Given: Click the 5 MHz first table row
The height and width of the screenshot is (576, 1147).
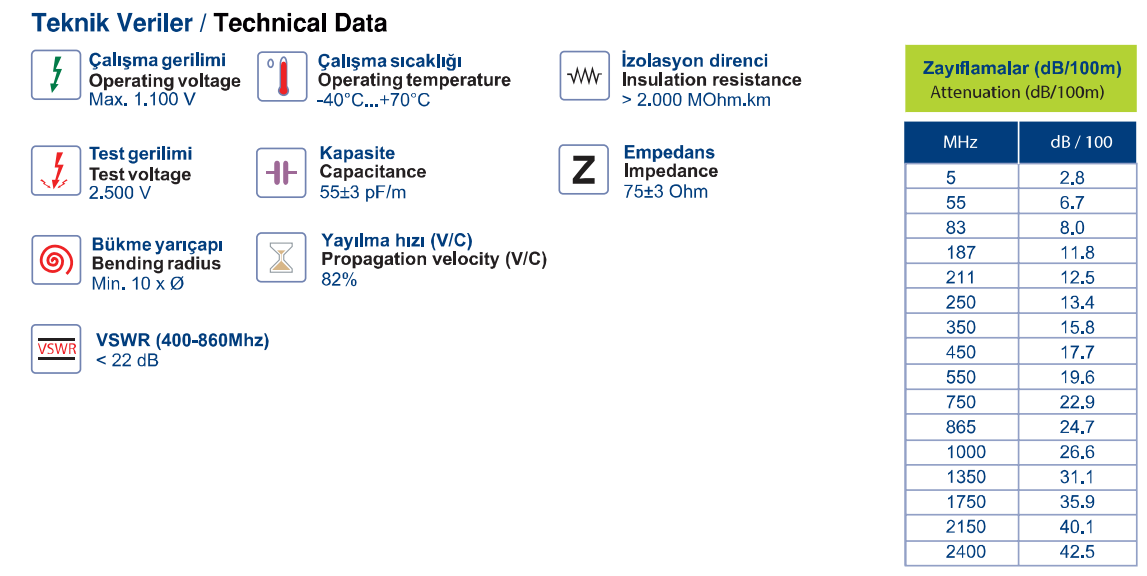Looking at the screenshot, I should [1021, 177].
